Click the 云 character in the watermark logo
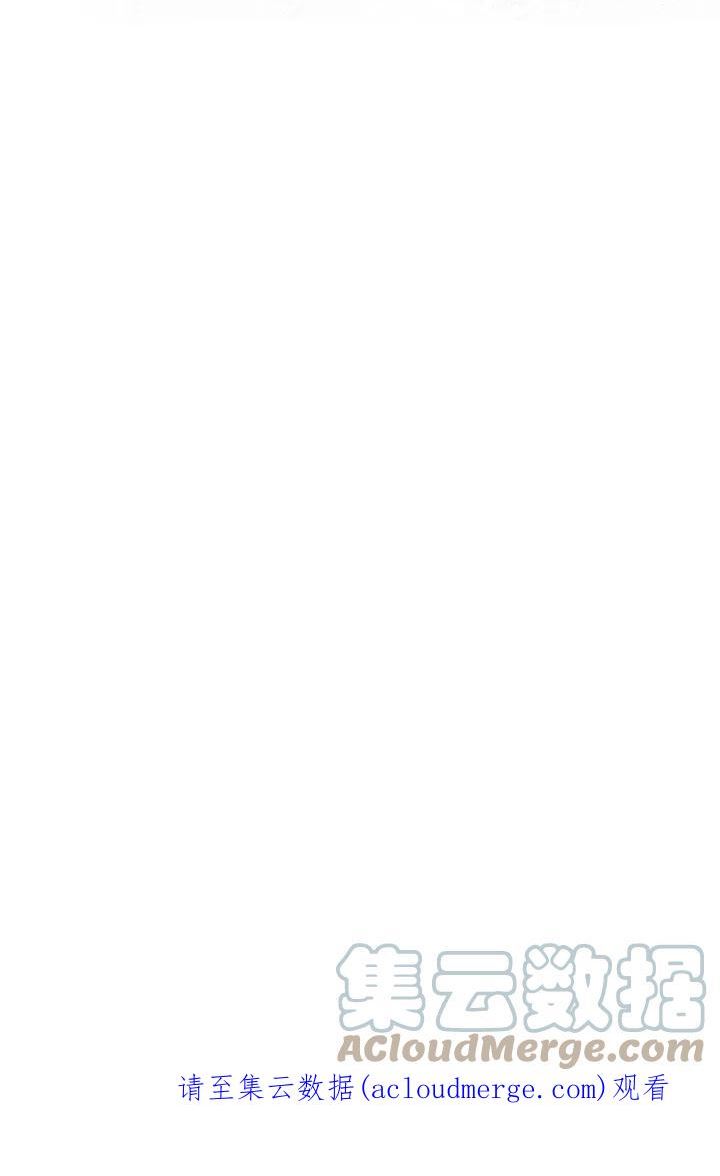720x1176 pixels. [x=476, y=990]
